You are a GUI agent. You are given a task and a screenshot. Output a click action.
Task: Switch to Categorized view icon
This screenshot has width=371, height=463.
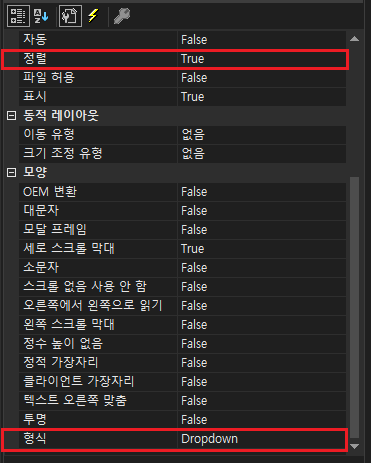tap(18, 16)
